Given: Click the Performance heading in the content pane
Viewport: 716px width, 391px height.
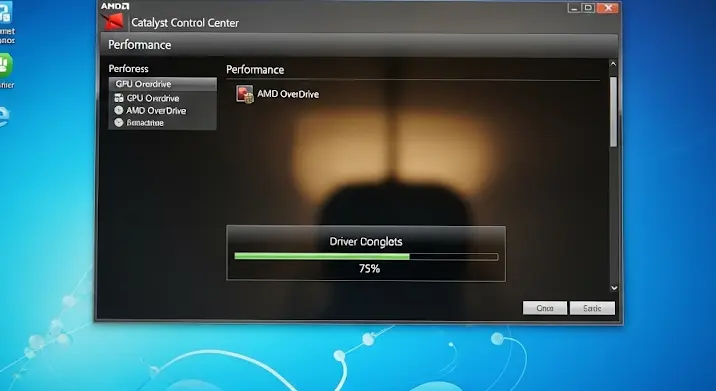Looking at the screenshot, I should [x=255, y=69].
